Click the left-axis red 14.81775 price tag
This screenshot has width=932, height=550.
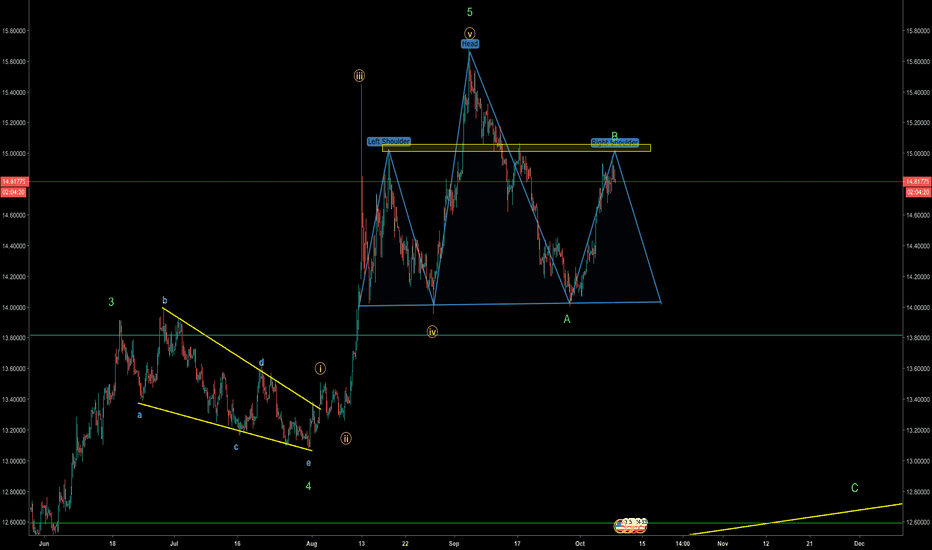pyautogui.click(x=14, y=181)
